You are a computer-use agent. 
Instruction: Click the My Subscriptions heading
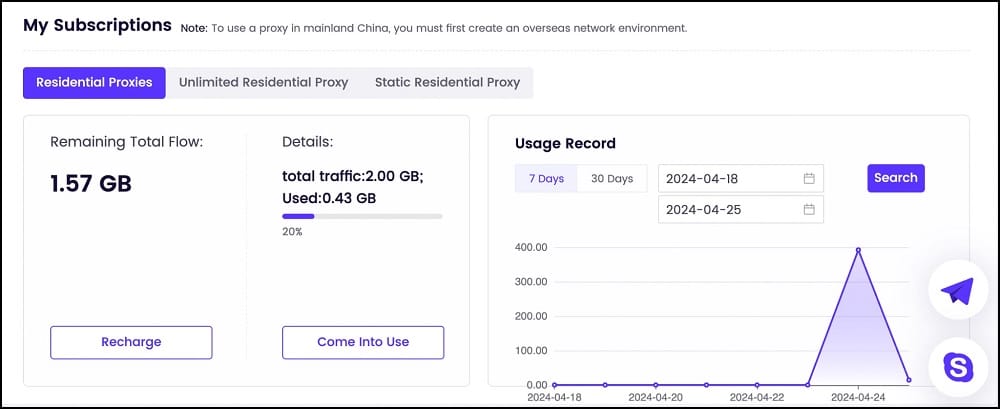98,26
